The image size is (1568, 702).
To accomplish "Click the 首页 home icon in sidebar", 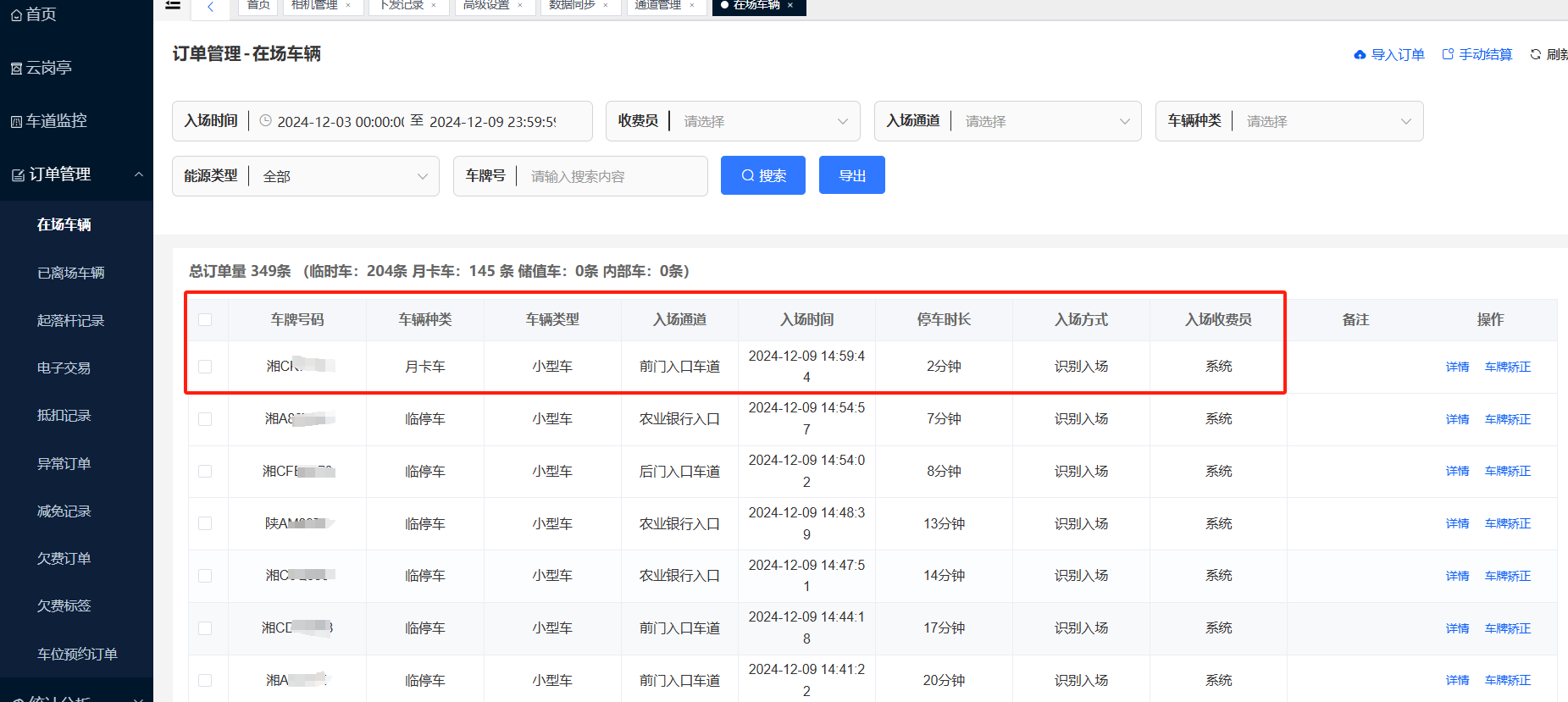I will point(16,15).
